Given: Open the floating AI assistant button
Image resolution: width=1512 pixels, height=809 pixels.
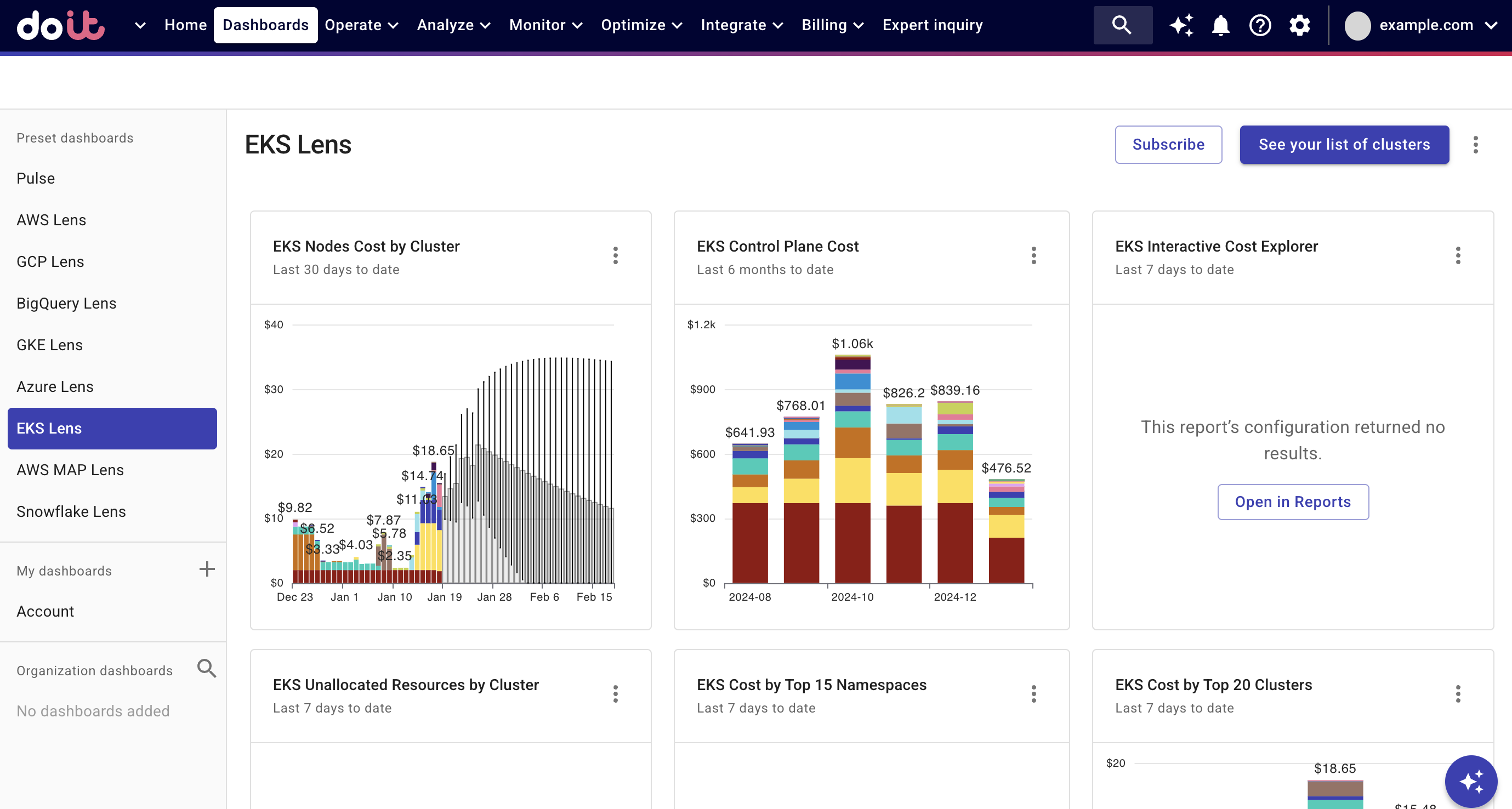Looking at the screenshot, I should coord(1471,782).
